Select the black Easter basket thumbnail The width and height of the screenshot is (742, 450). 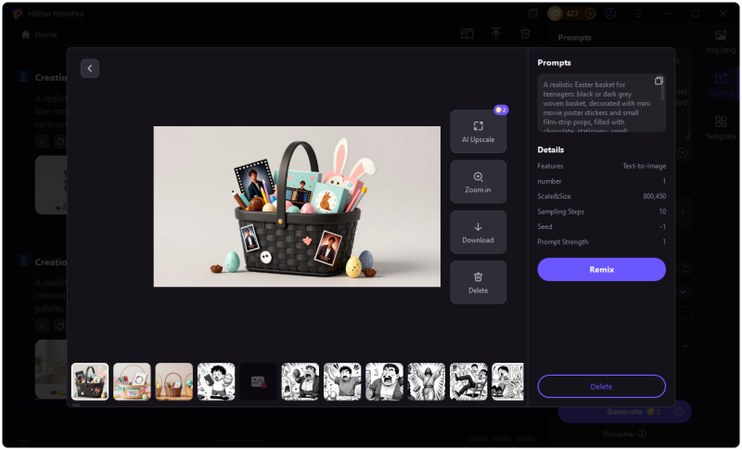tap(90, 381)
